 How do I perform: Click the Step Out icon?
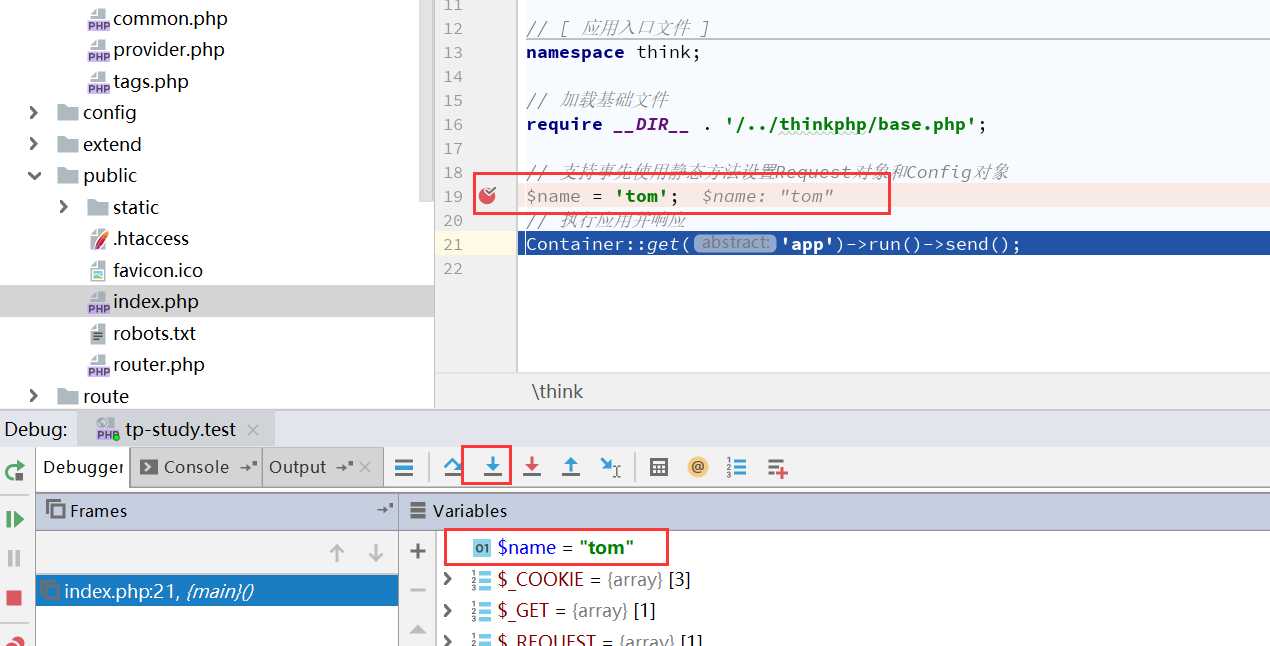coord(571,467)
